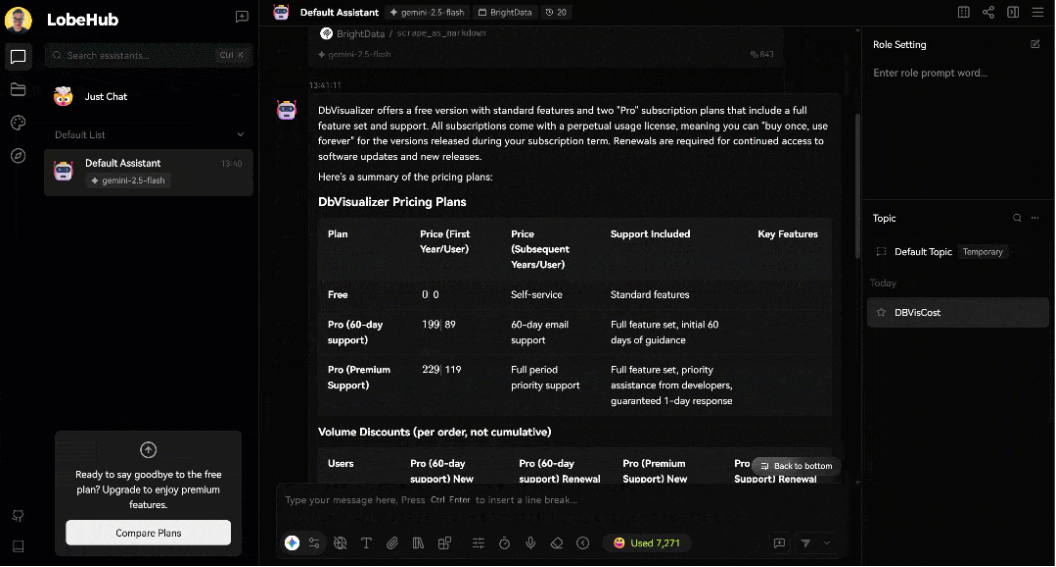The height and width of the screenshot is (567, 1056).
Task: Favorite the DBVisCost topic star
Action: (881, 313)
